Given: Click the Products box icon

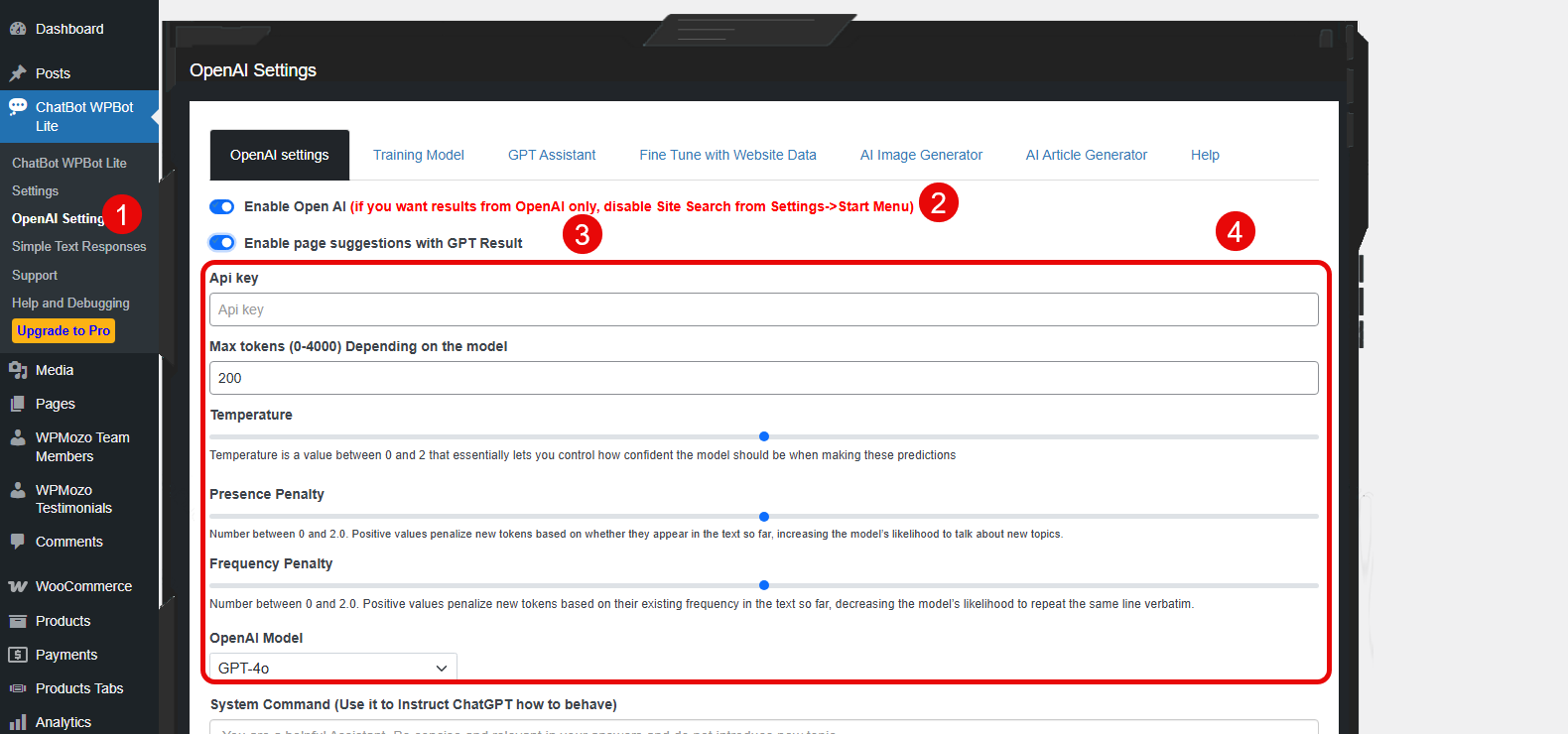Looking at the screenshot, I should coord(18,621).
